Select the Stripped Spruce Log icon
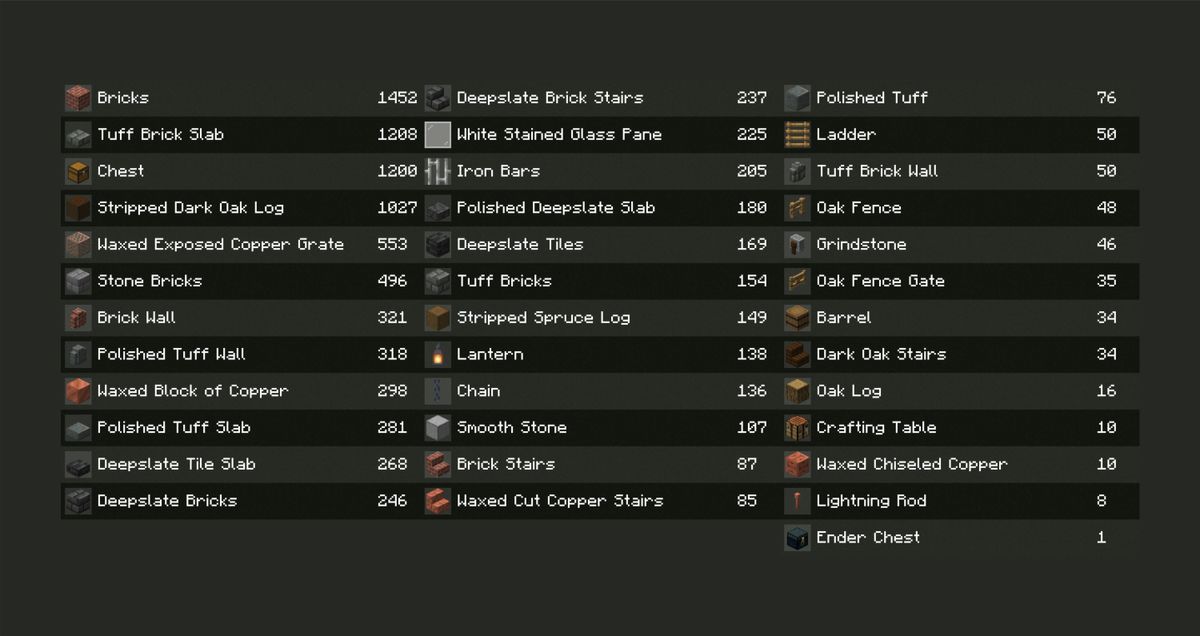Screen dimensions: 1200x636 (x=438, y=317)
